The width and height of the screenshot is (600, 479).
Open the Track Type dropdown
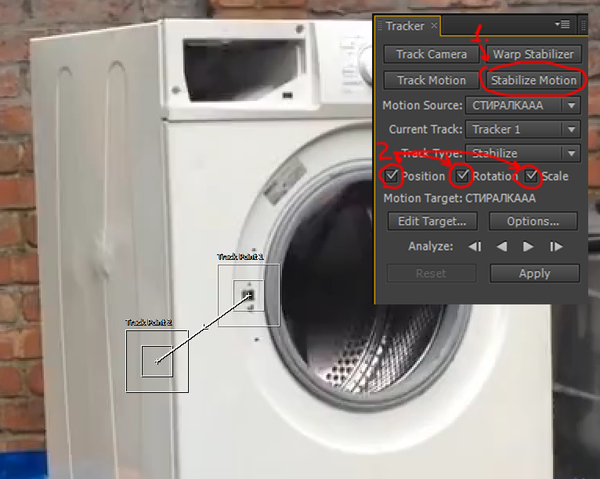point(523,153)
